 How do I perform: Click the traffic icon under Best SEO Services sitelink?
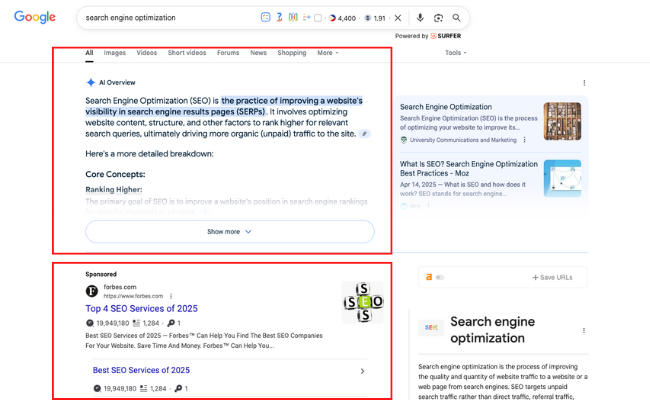[97, 388]
